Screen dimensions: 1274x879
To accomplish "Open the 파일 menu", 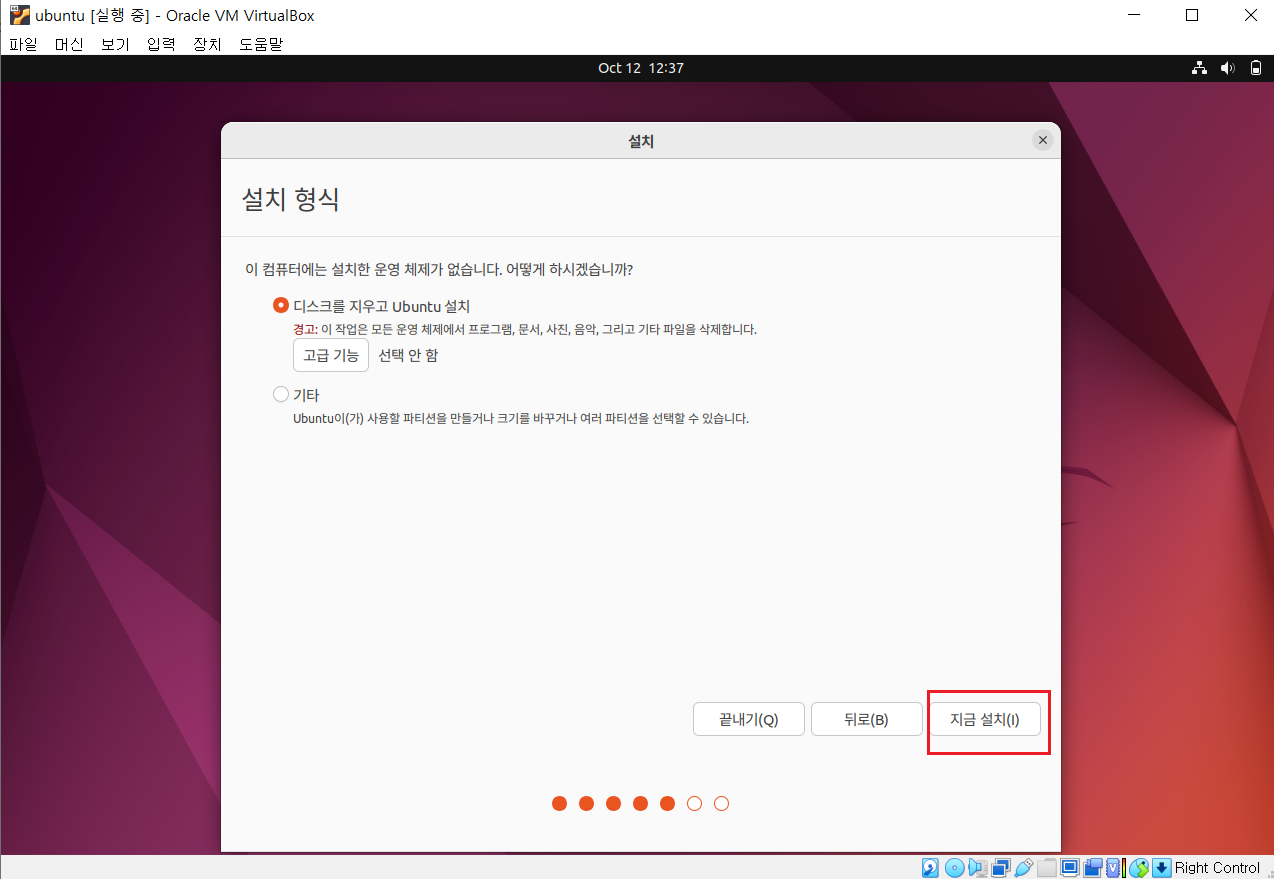I will (x=23, y=44).
